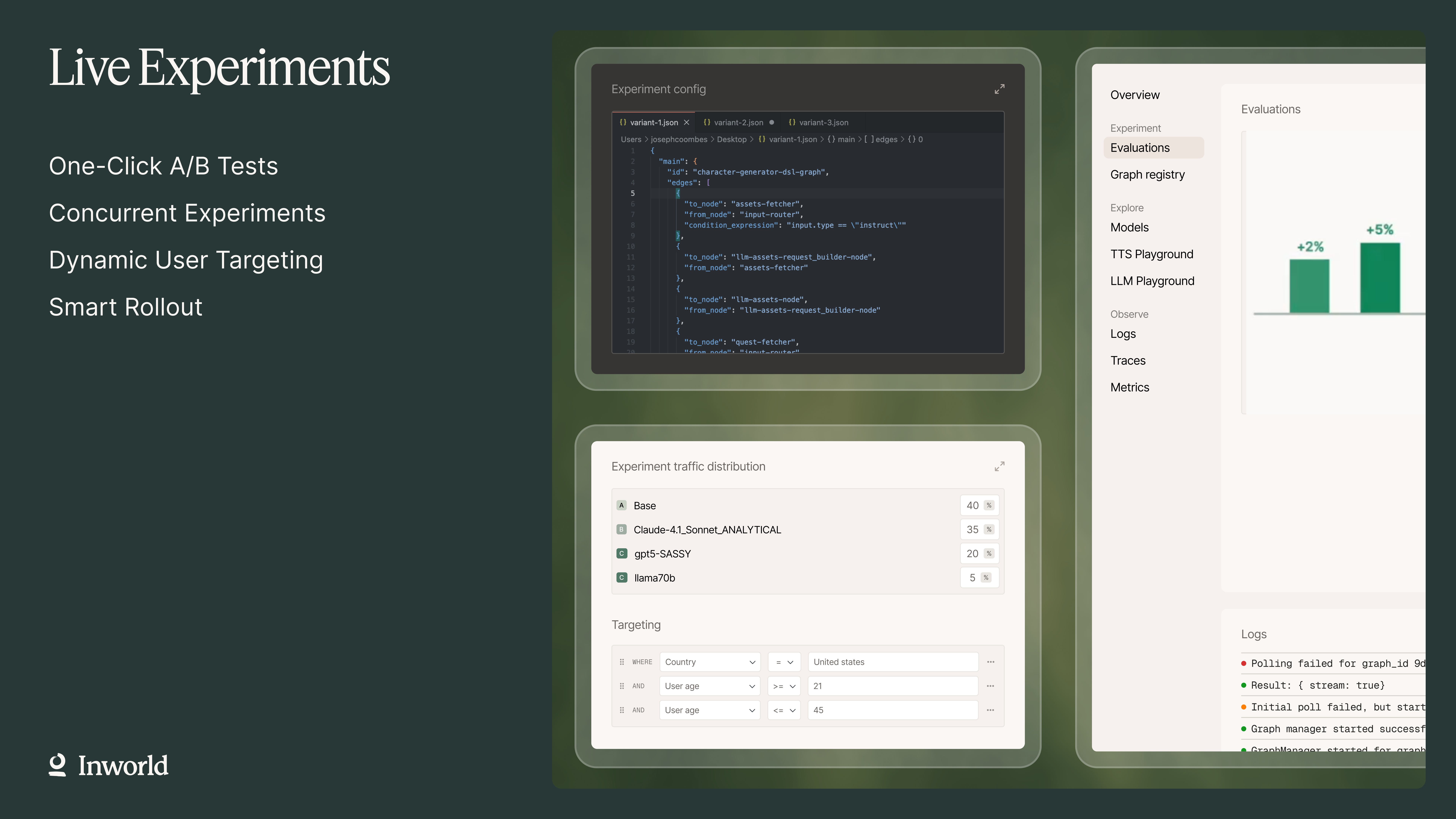Edit the llama70b percentage field
The image size is (1456, 819).
[x=980, y=578]
